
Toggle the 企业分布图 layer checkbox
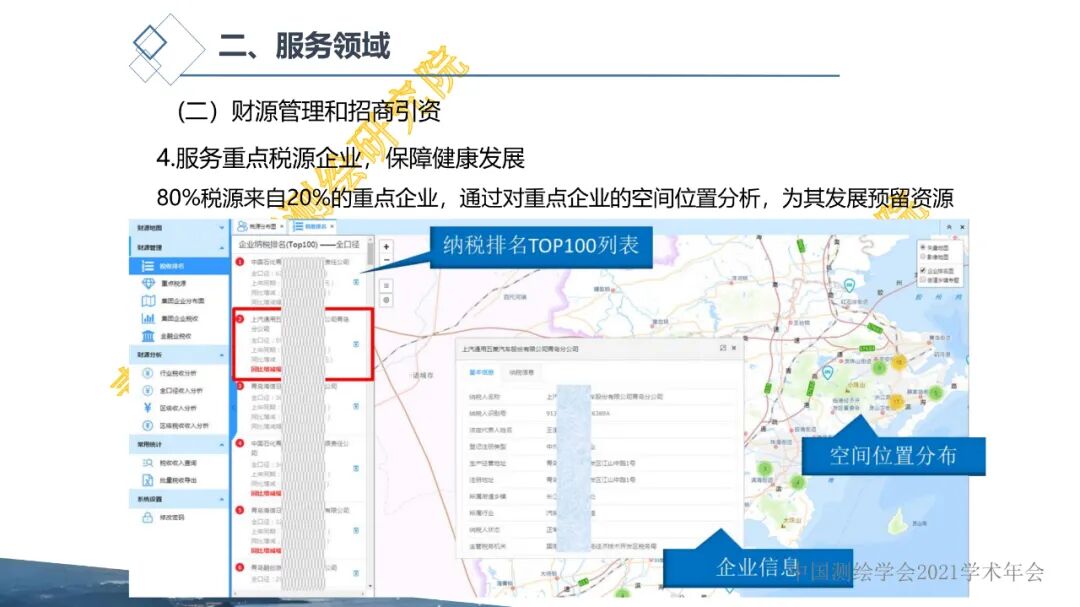923,271
